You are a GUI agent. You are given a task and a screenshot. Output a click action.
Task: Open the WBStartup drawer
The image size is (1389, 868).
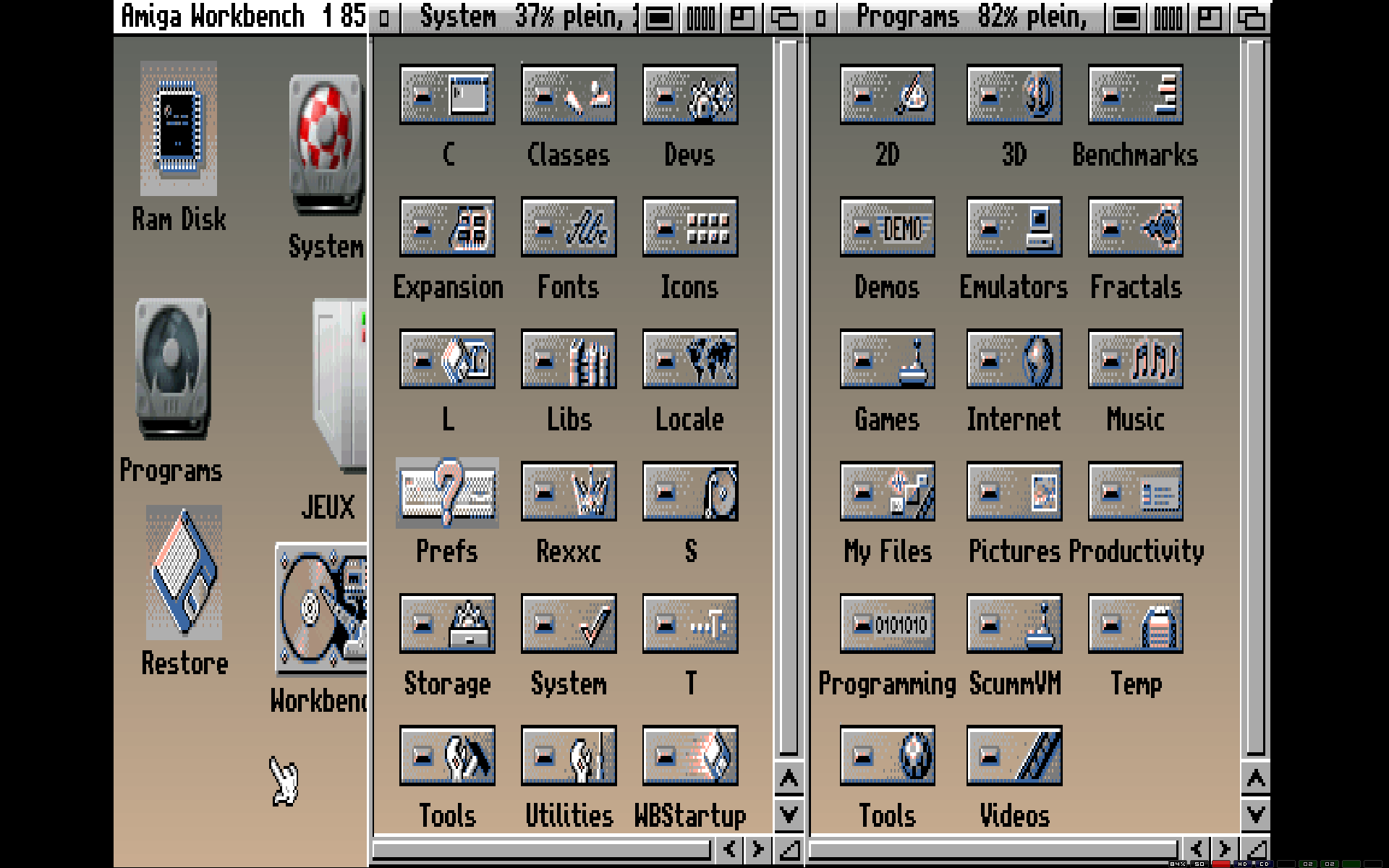click(x=690, y=756)
